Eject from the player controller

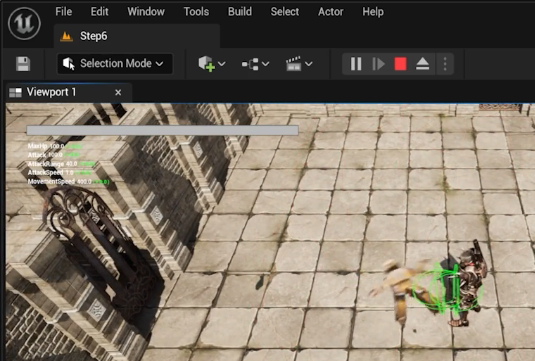coord(422,64)
